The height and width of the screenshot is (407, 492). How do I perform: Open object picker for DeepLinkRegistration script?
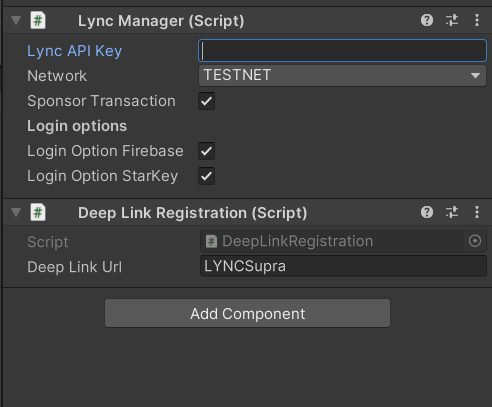(x=475, y=241)
